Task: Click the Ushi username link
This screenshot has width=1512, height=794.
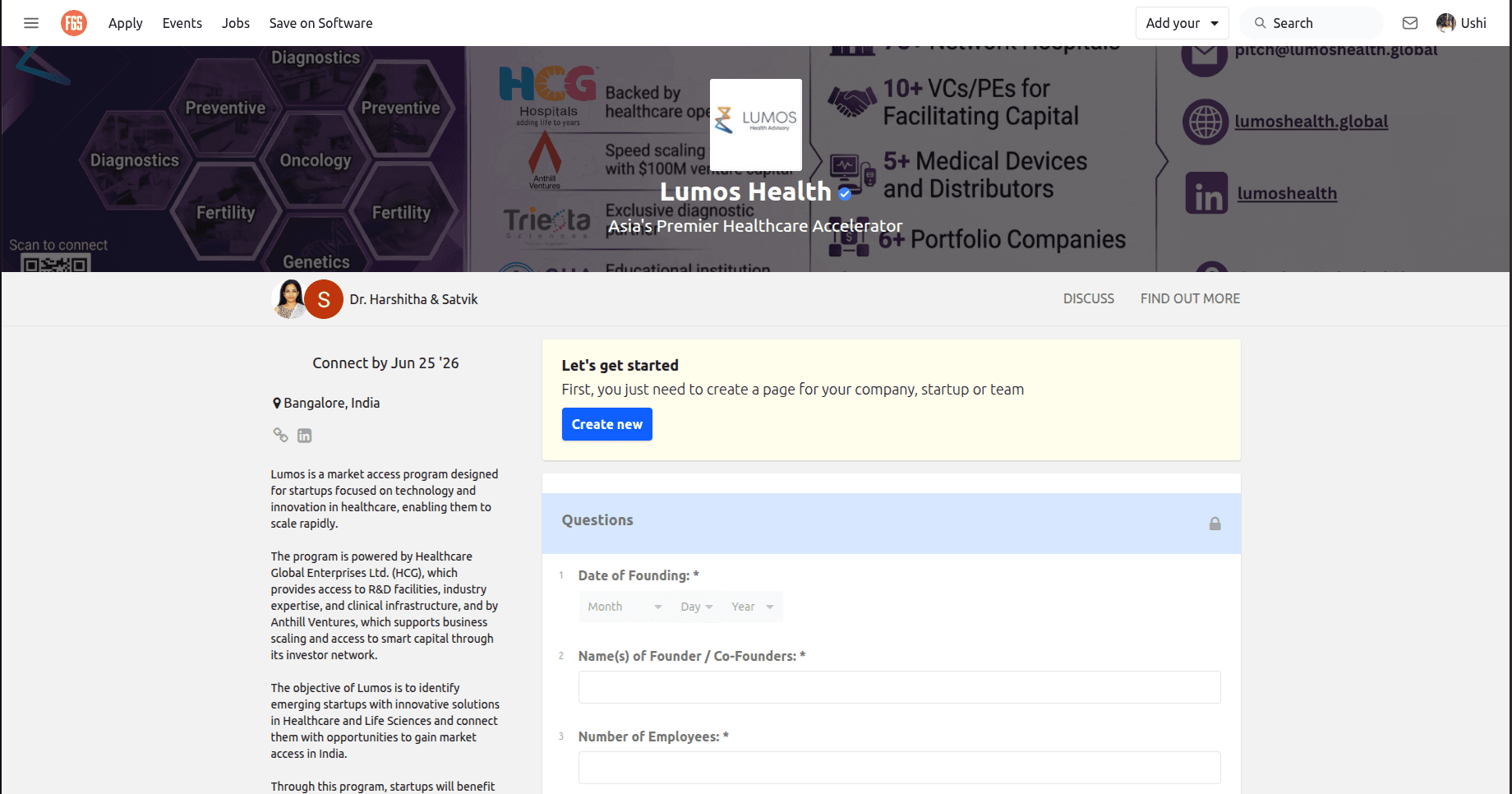Action: (1473, 23)
